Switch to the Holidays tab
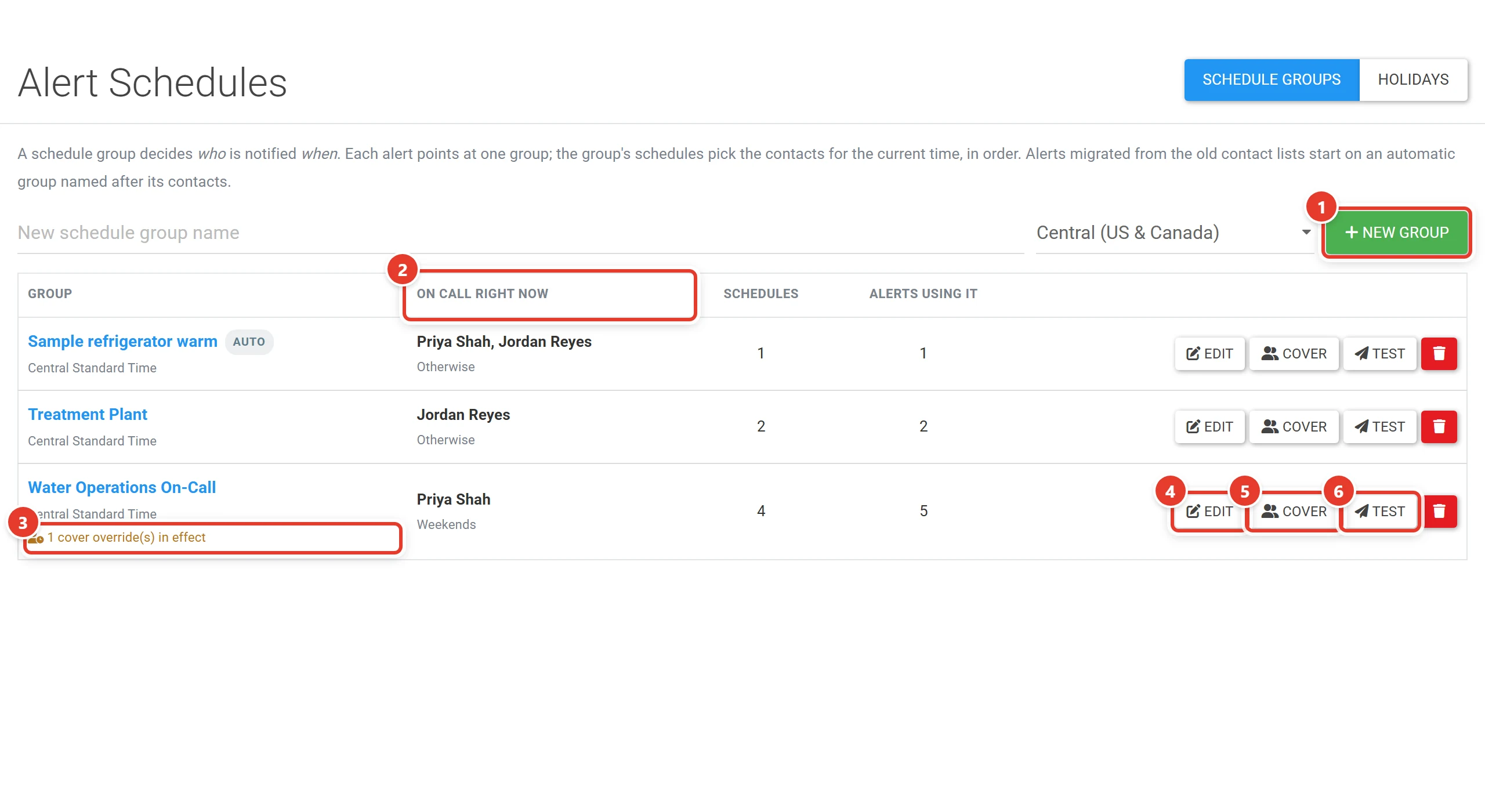The image size is (1485, 812). pyautogui.click(x=1413, y=79)
